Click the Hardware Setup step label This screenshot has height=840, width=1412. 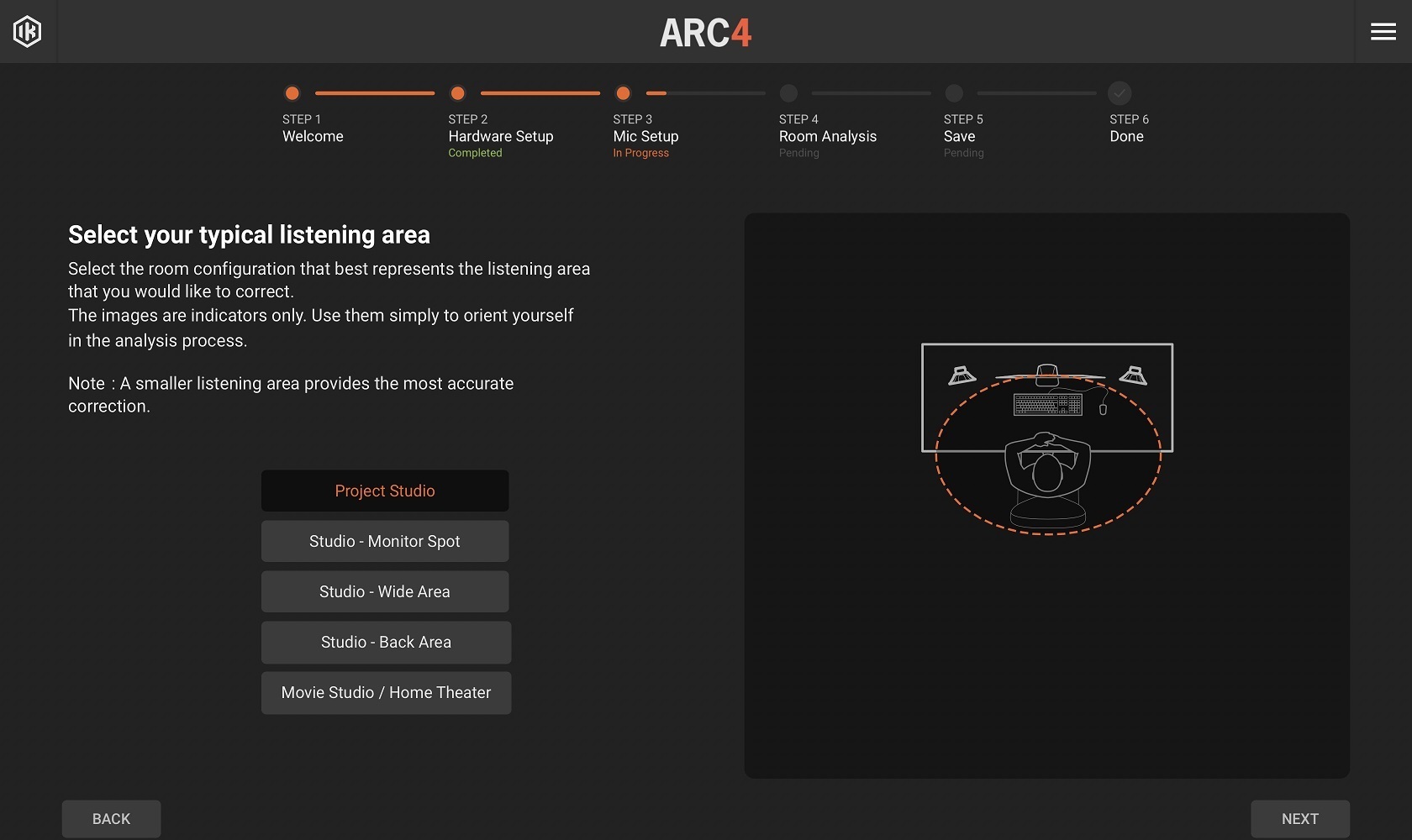501,136
